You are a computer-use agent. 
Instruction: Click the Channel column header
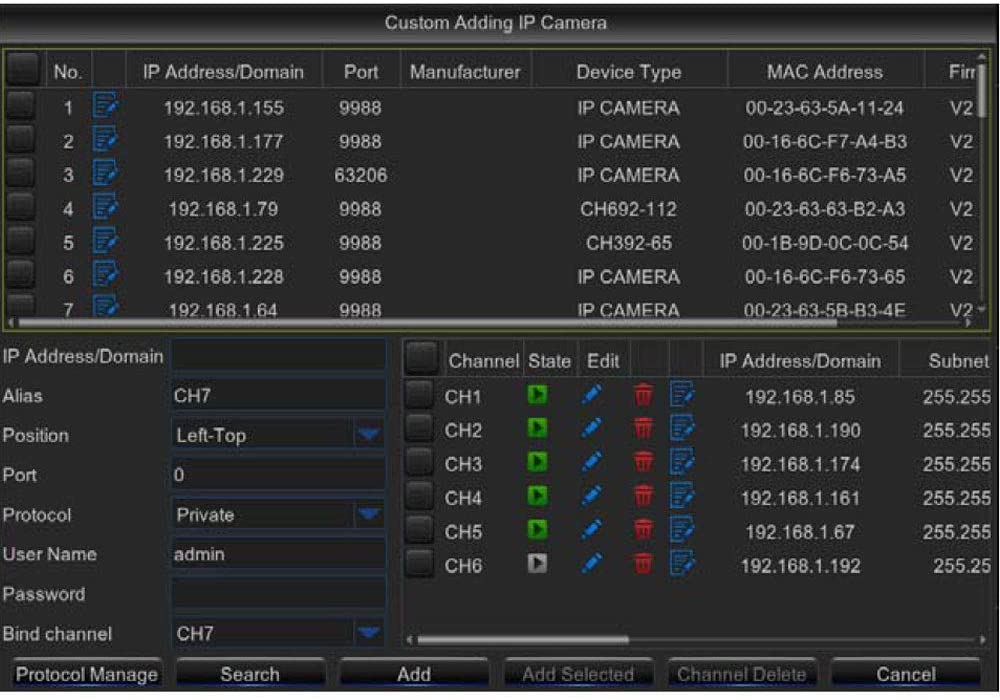(x=483, y=361)
